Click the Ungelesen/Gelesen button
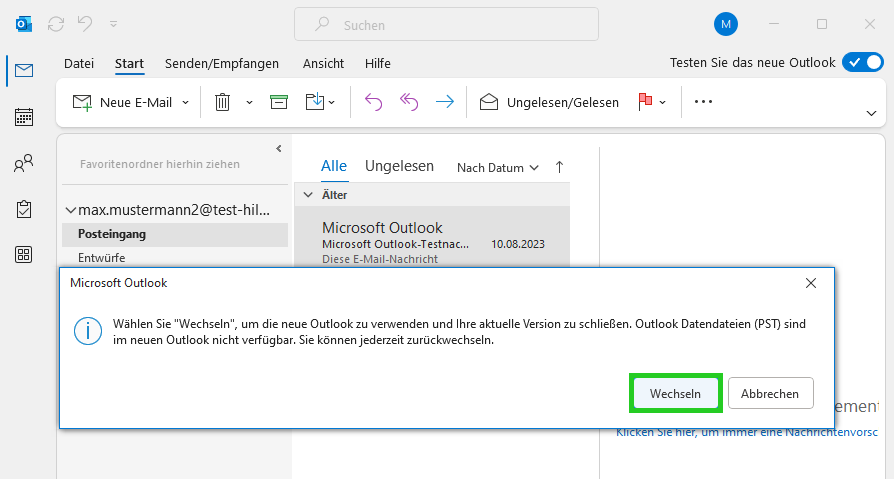The height and width of the screenshot is (479, 894). pos(549,103)
